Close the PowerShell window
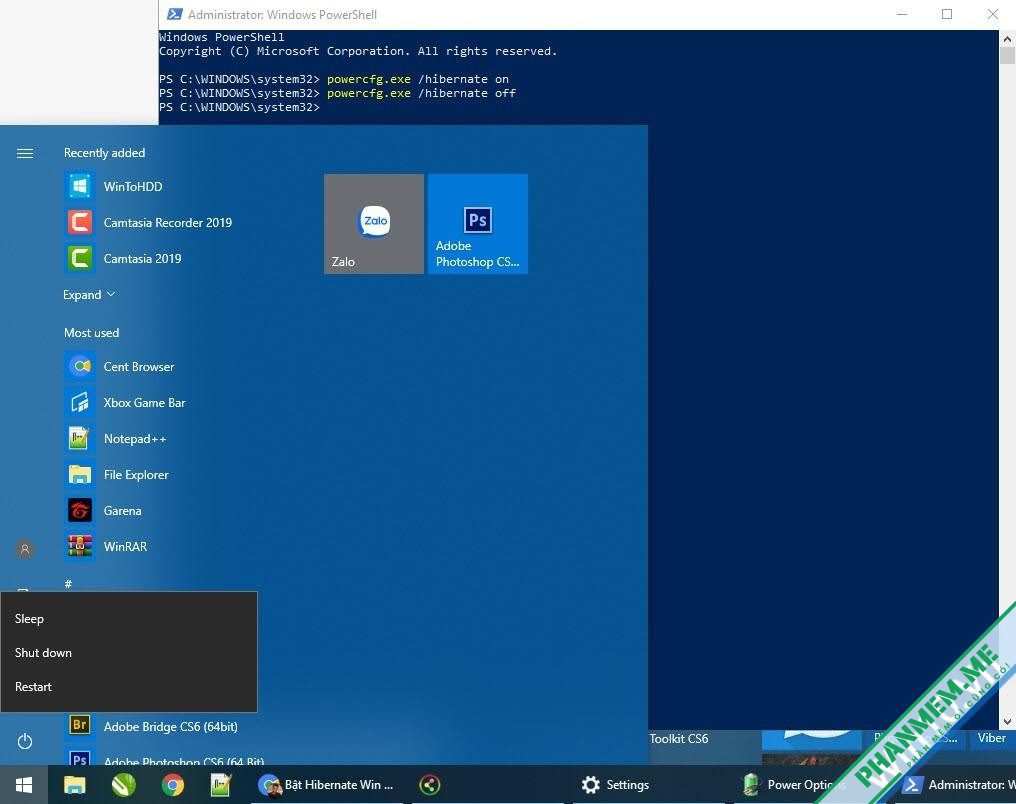The height and width of the screenshot is (804, 1016). click(x=992, y=14)
